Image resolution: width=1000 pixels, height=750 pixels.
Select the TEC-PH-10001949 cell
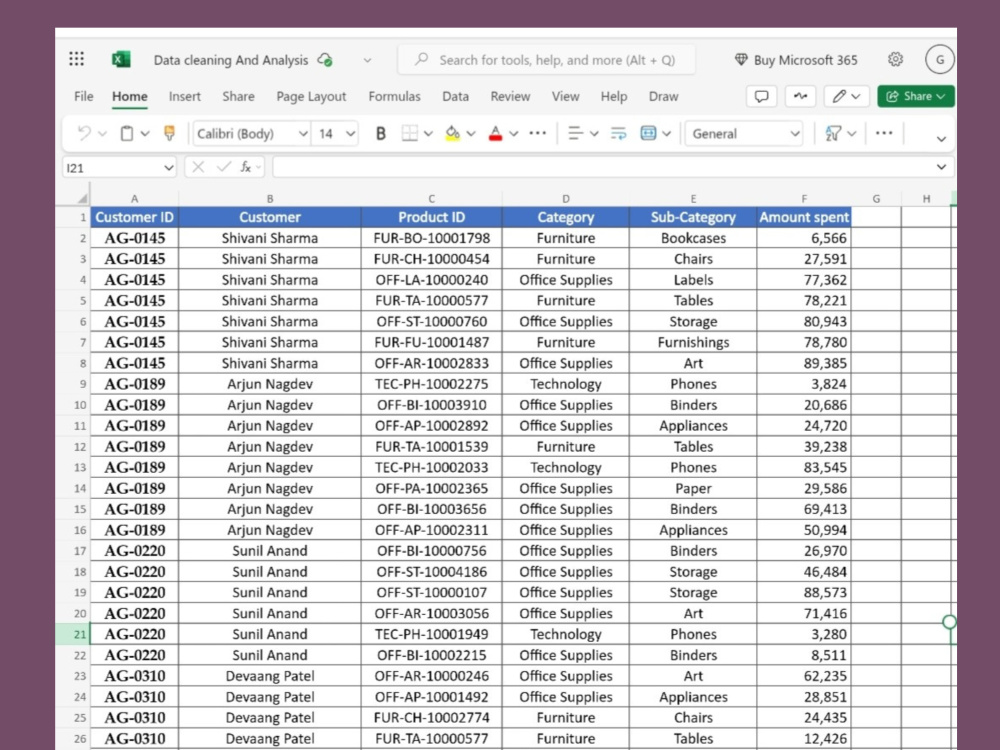click(x=431, y=634)
